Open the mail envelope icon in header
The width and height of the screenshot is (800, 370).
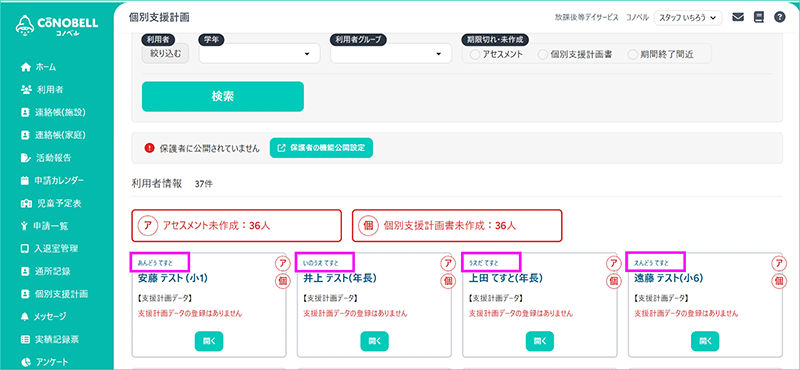[738, 17]
